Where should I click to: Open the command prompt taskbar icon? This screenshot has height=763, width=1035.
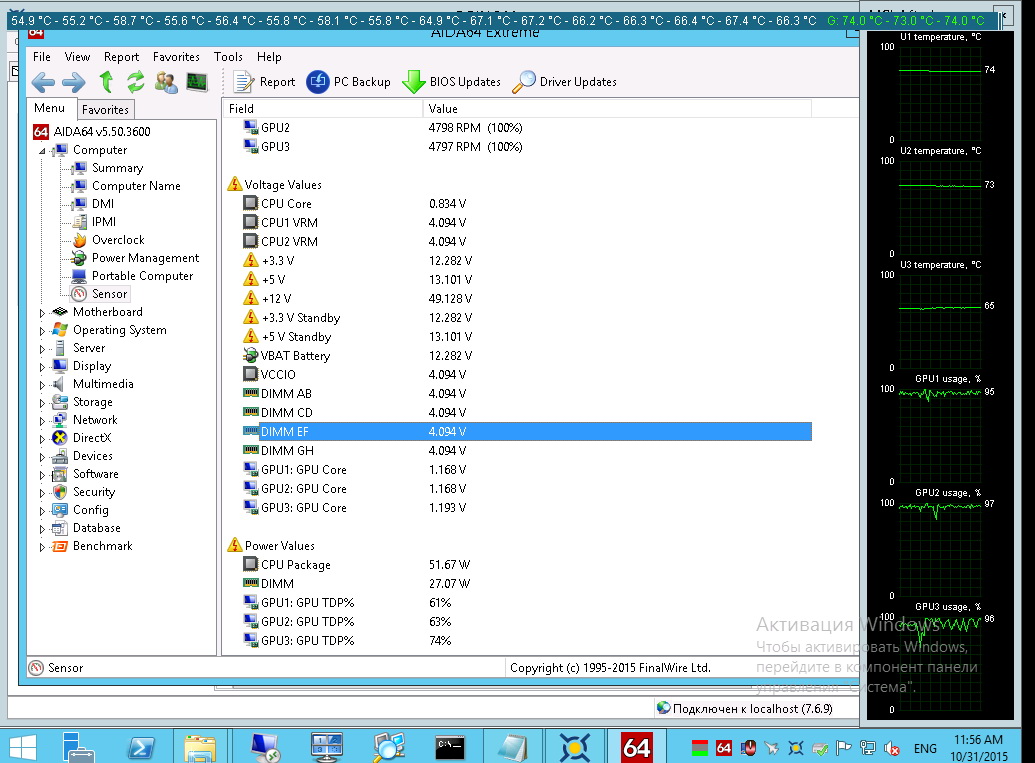point(450,747)
